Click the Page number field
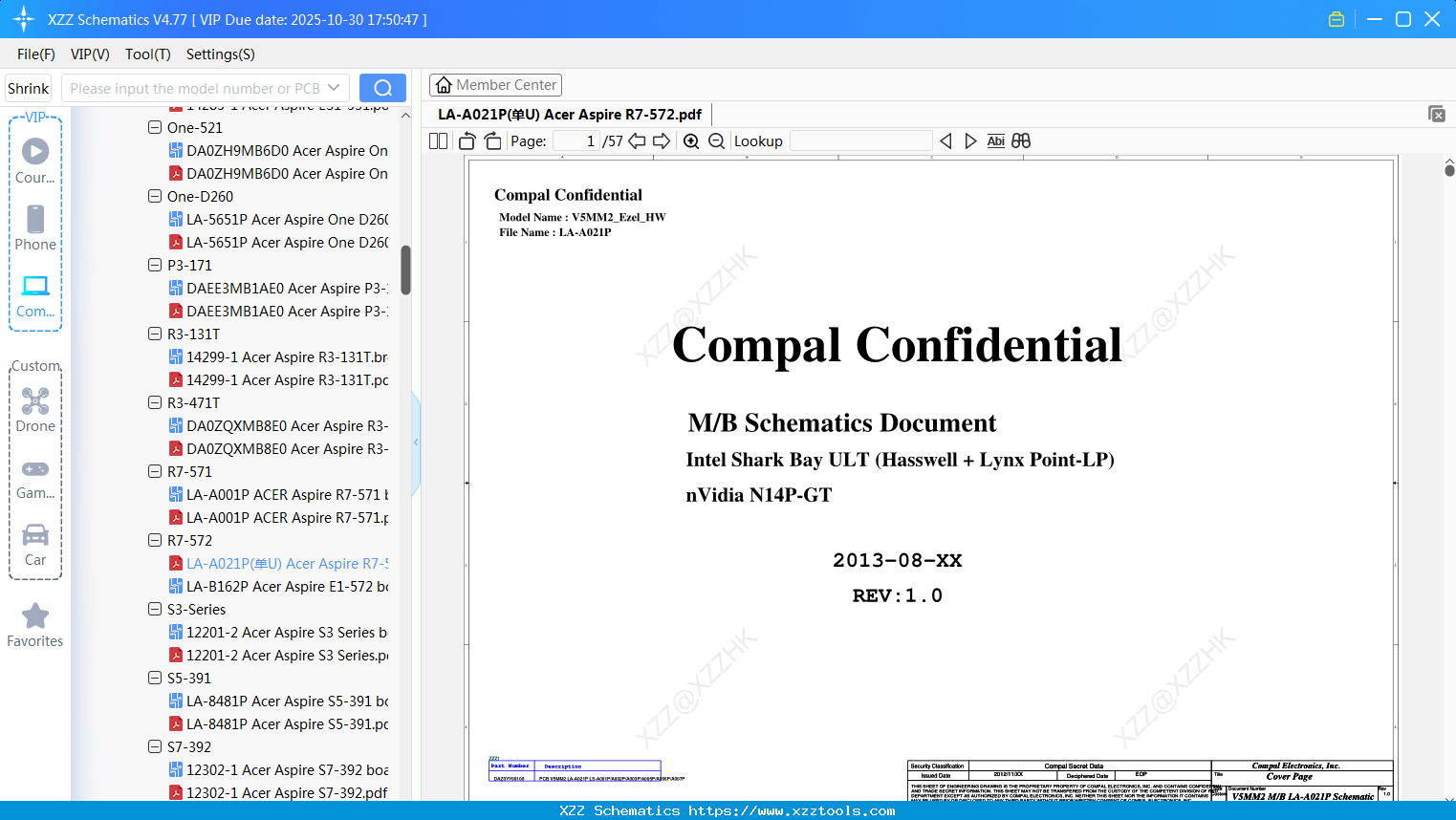1456x820 pixels. (576, 141)
